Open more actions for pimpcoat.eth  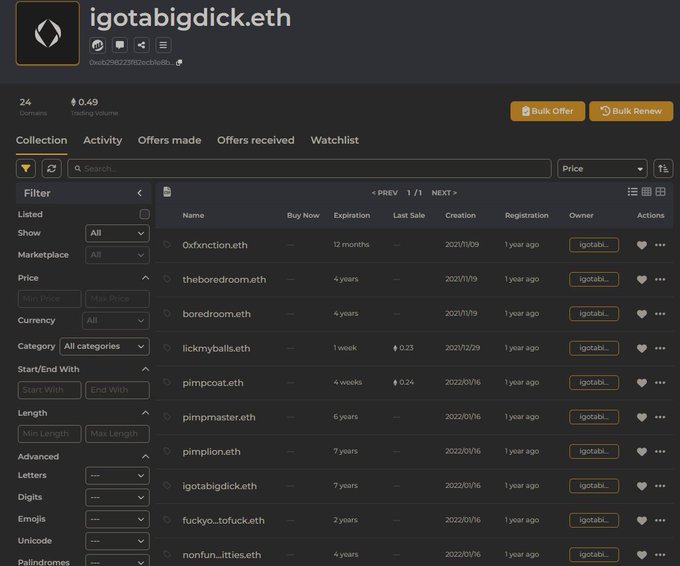[x=660, y=383]
